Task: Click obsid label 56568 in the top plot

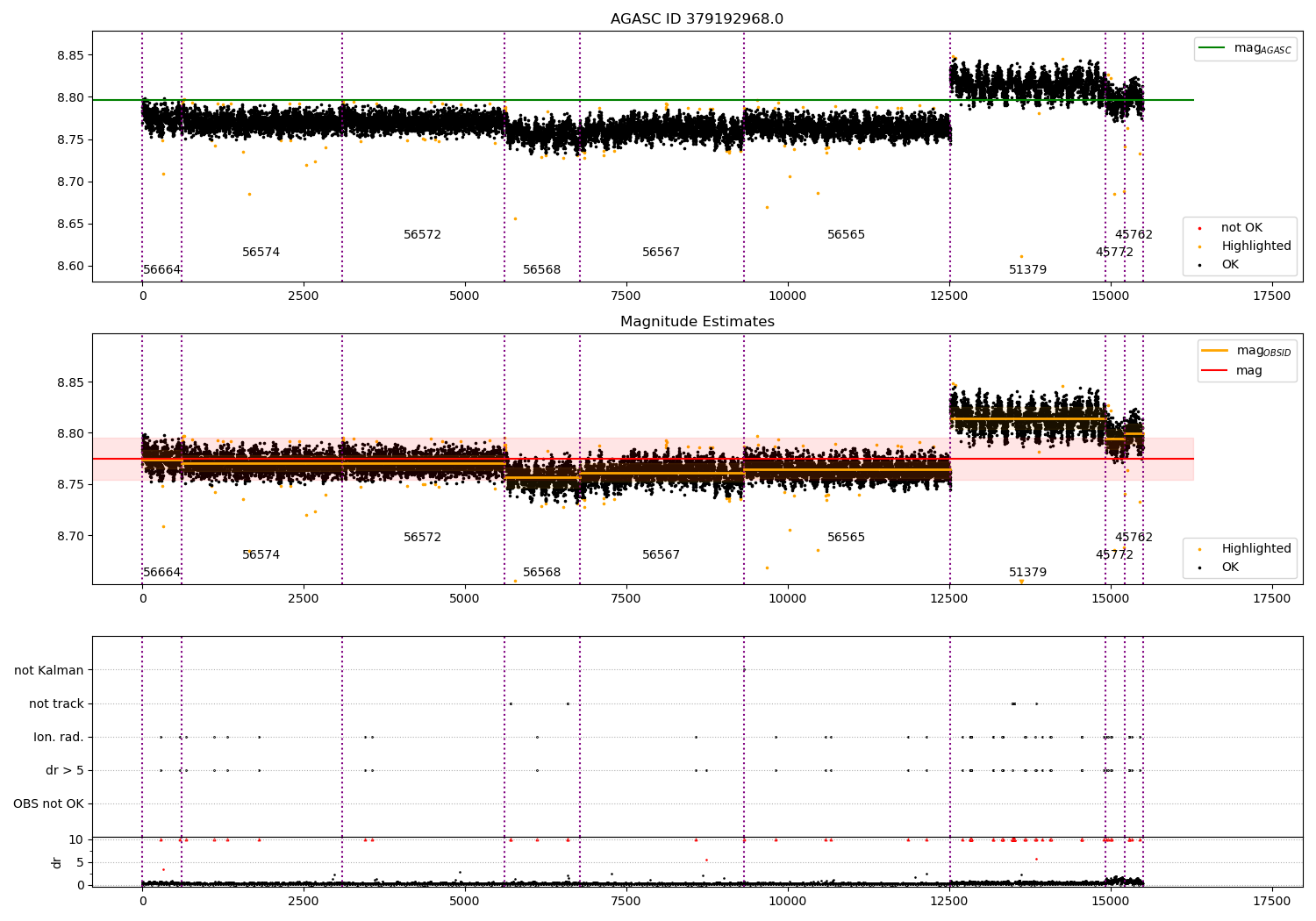Action: coord(541,270)
